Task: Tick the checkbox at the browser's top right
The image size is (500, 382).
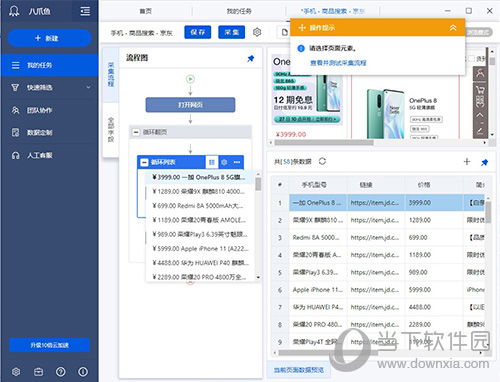Action: pos(471,59)
